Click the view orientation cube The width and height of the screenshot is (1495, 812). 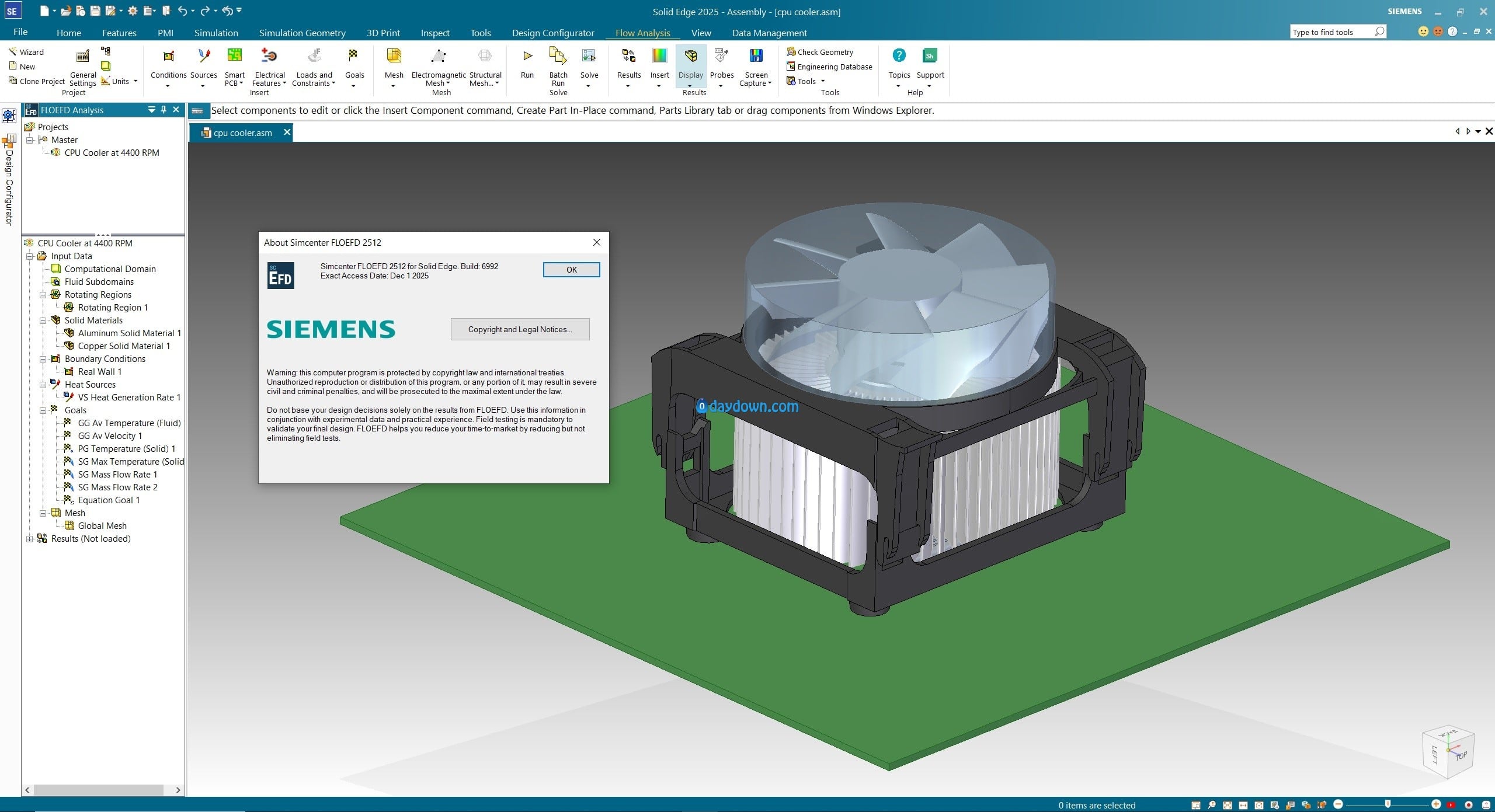point(1448,751)
